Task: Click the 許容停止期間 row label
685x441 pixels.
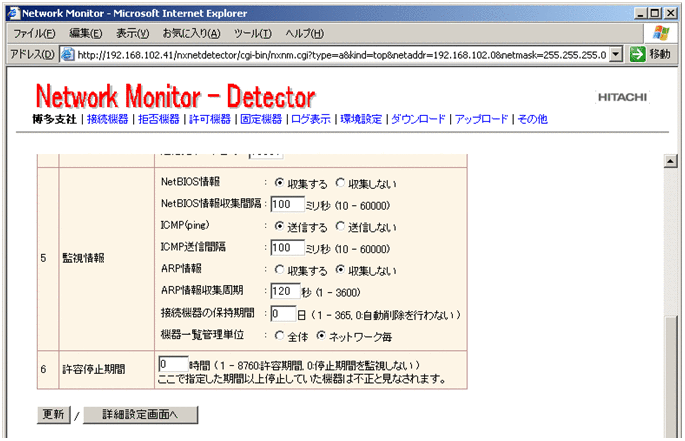Action: (x=93, y=369)
